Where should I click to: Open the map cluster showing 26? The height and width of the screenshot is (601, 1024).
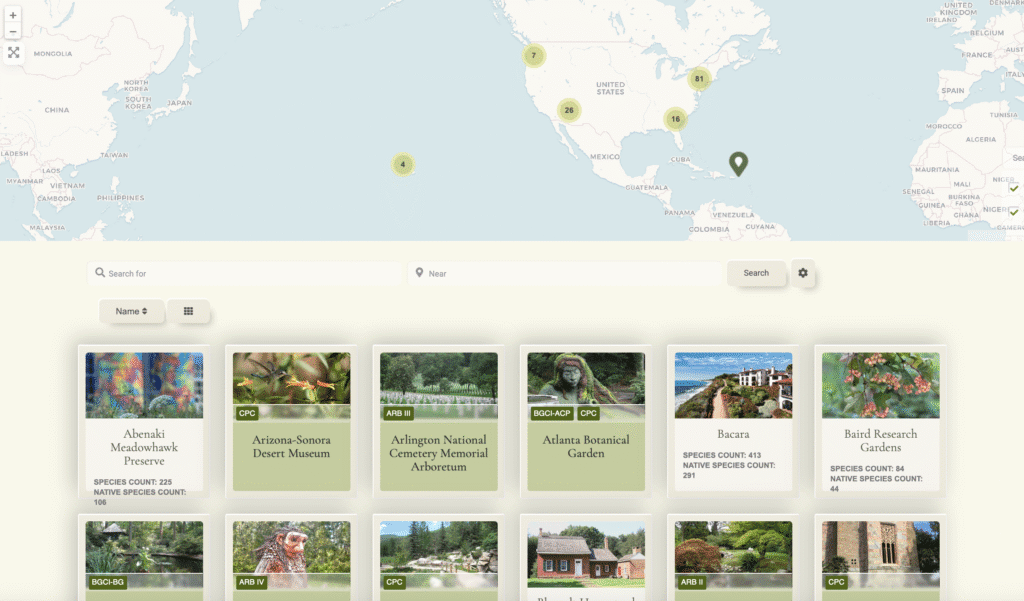click(x=569, y=110)
